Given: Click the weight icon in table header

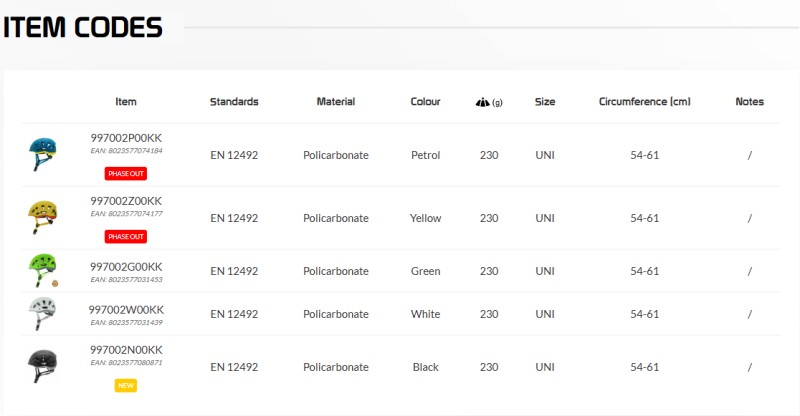Looking at the screenshot, I should pos(483,102).
